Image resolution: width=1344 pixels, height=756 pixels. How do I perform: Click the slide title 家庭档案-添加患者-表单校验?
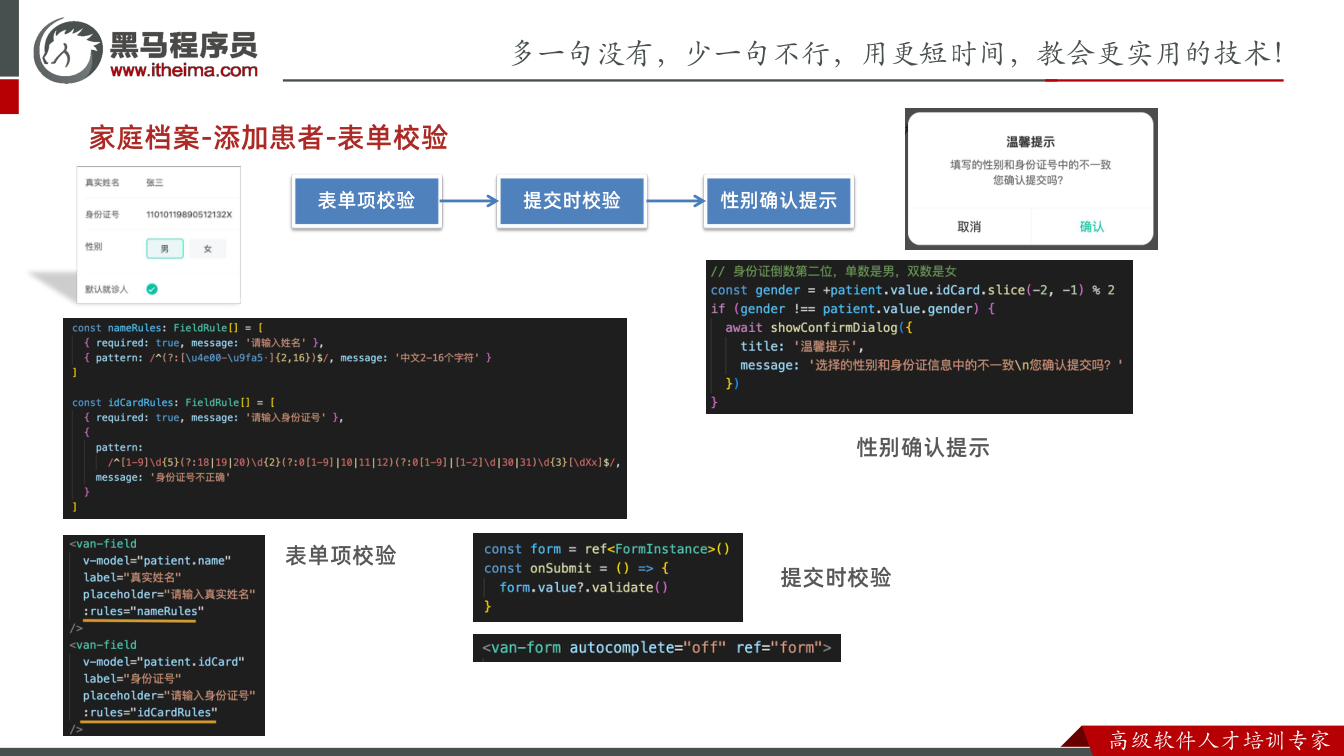pyautogui.click(x=268, y=138)
